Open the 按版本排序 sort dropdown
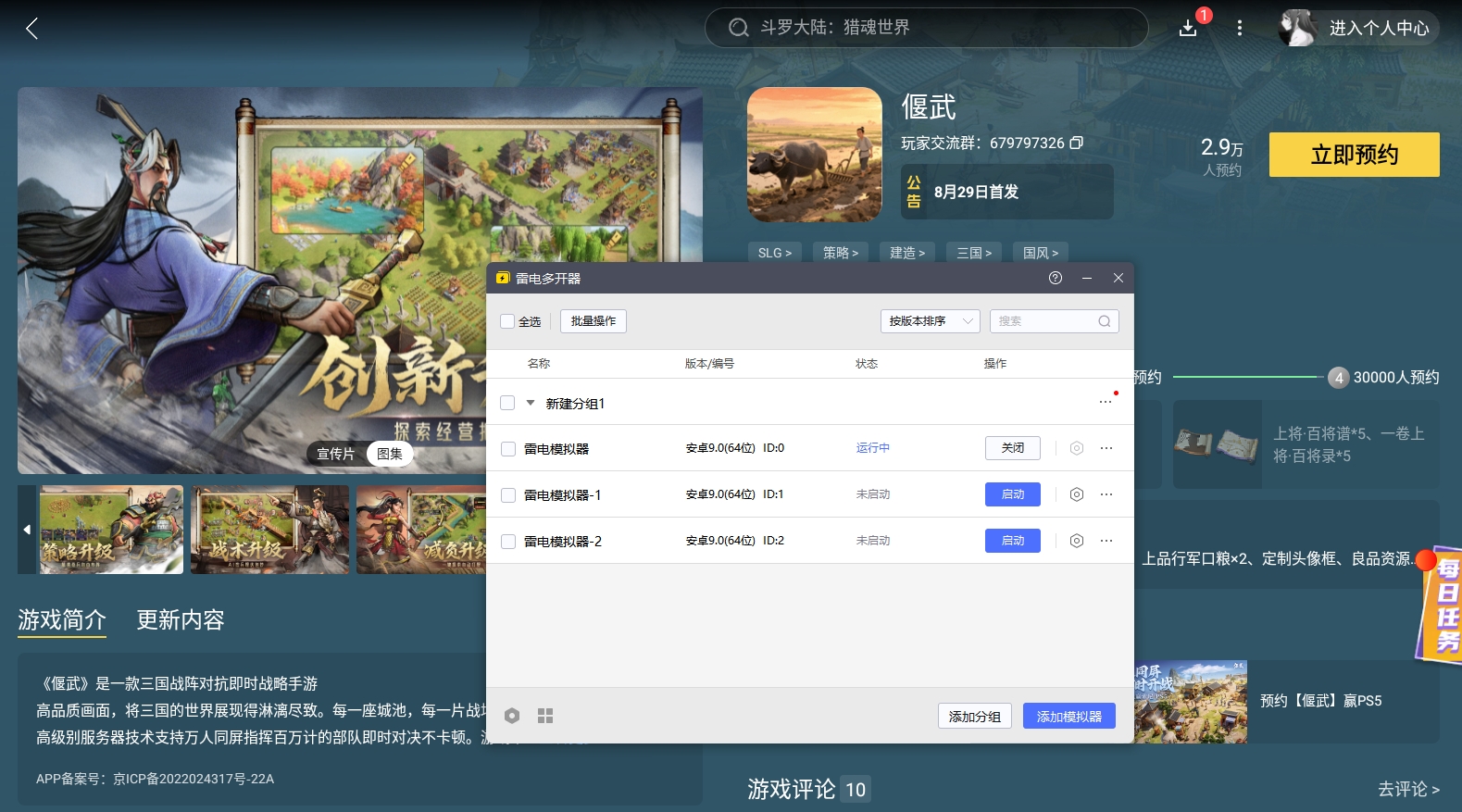The width and height of the screenshot is (1462, 812). pos(930,321)
